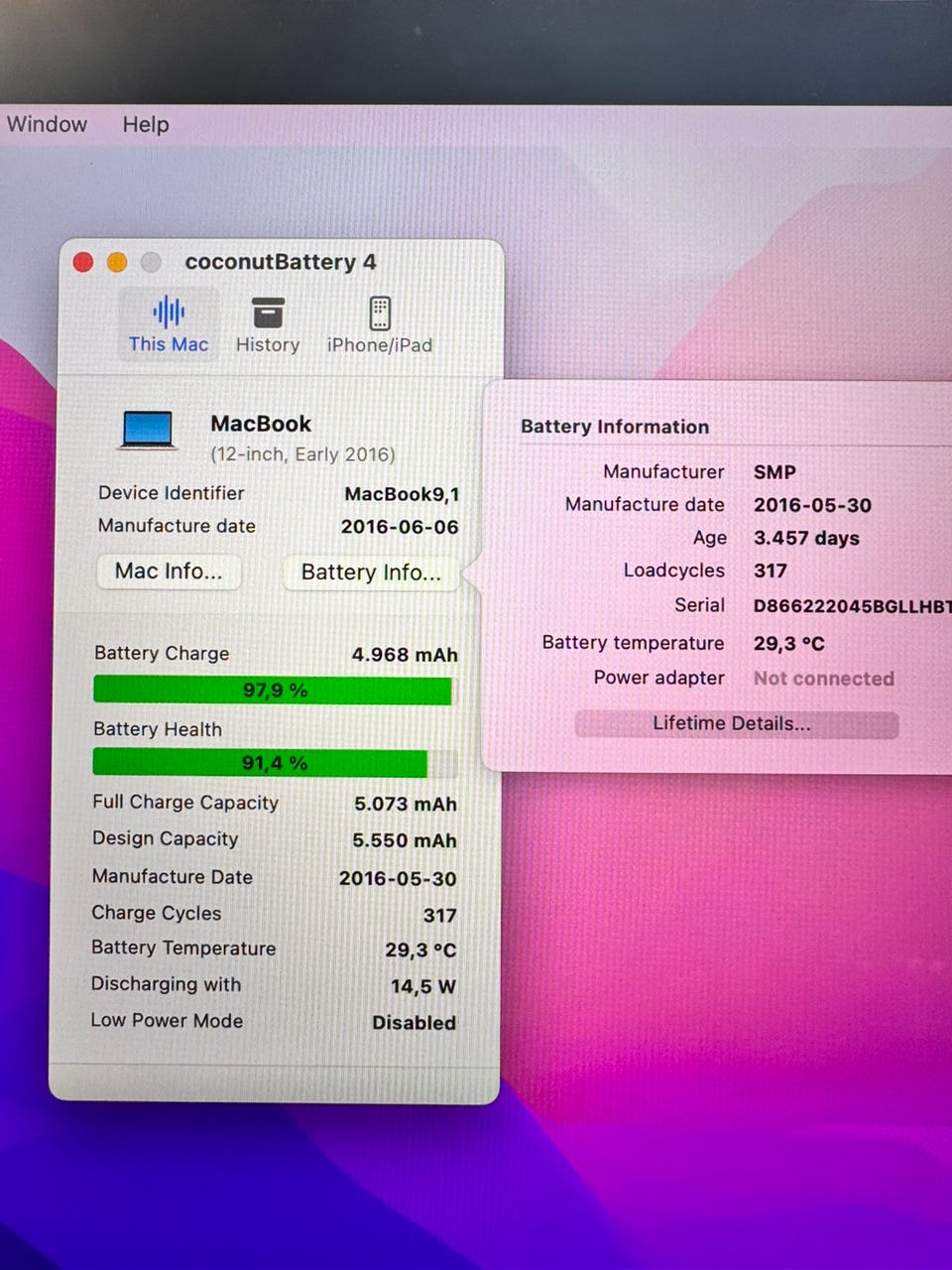Image resolution: width=952 pixels, height=1270 pixels.
Task: Click the SMP manufacturer value
Action: 774,472
